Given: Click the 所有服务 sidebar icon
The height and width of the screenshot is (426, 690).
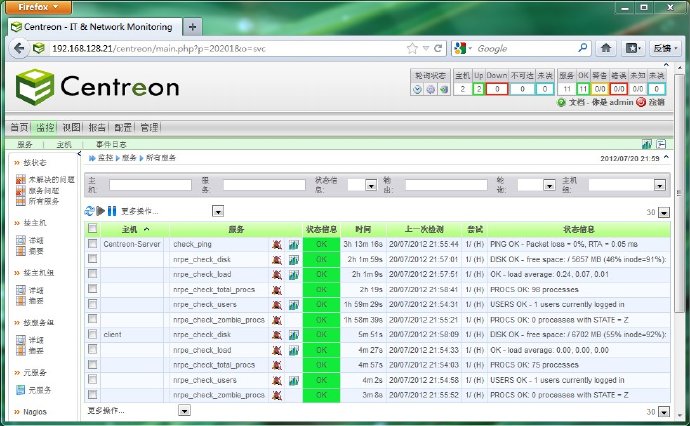Looking at the screenshot, I should (x=21, y=201).
